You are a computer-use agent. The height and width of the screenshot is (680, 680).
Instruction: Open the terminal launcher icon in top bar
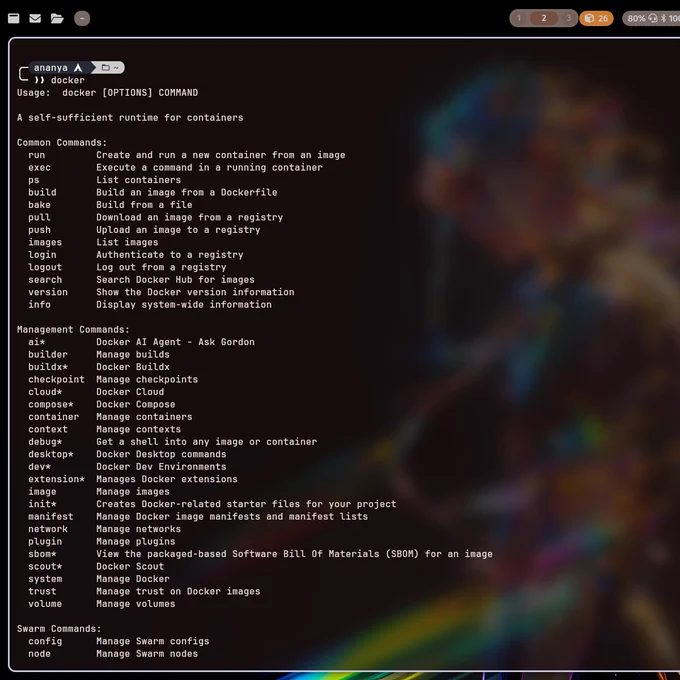coord(13,18)
